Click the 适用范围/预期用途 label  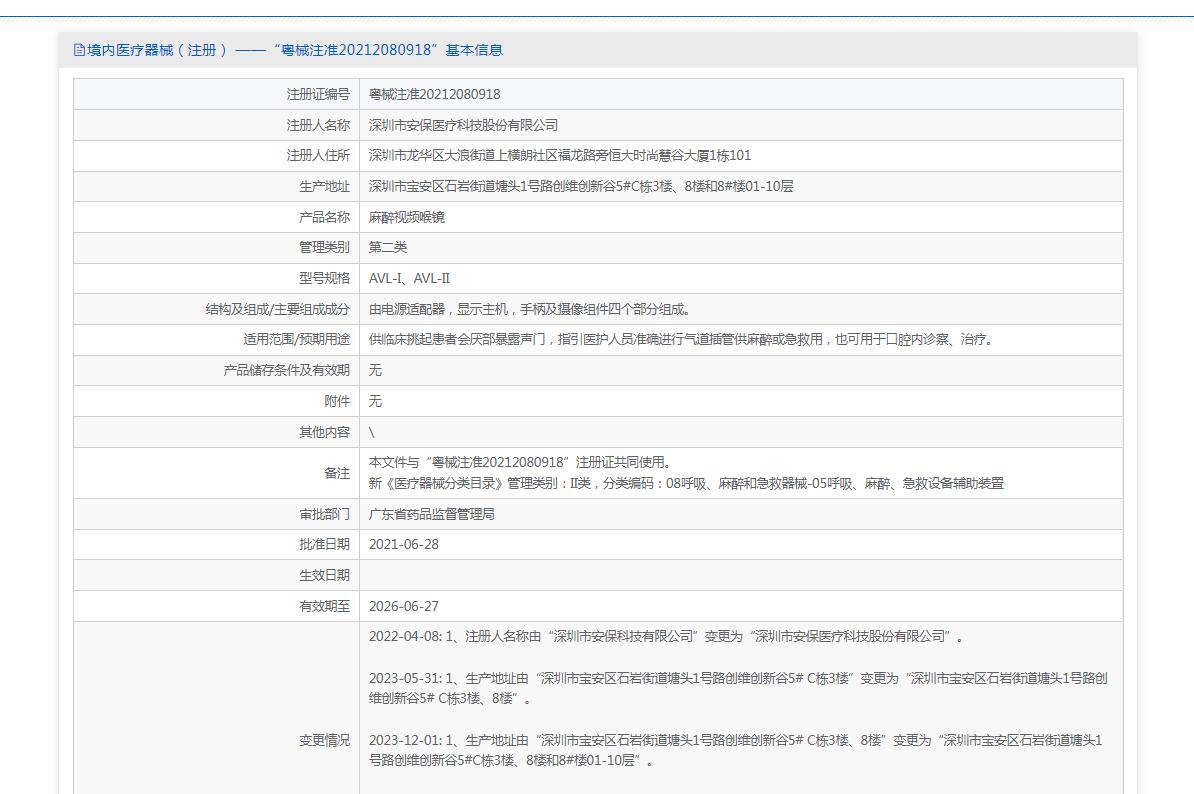coord(297,340)
